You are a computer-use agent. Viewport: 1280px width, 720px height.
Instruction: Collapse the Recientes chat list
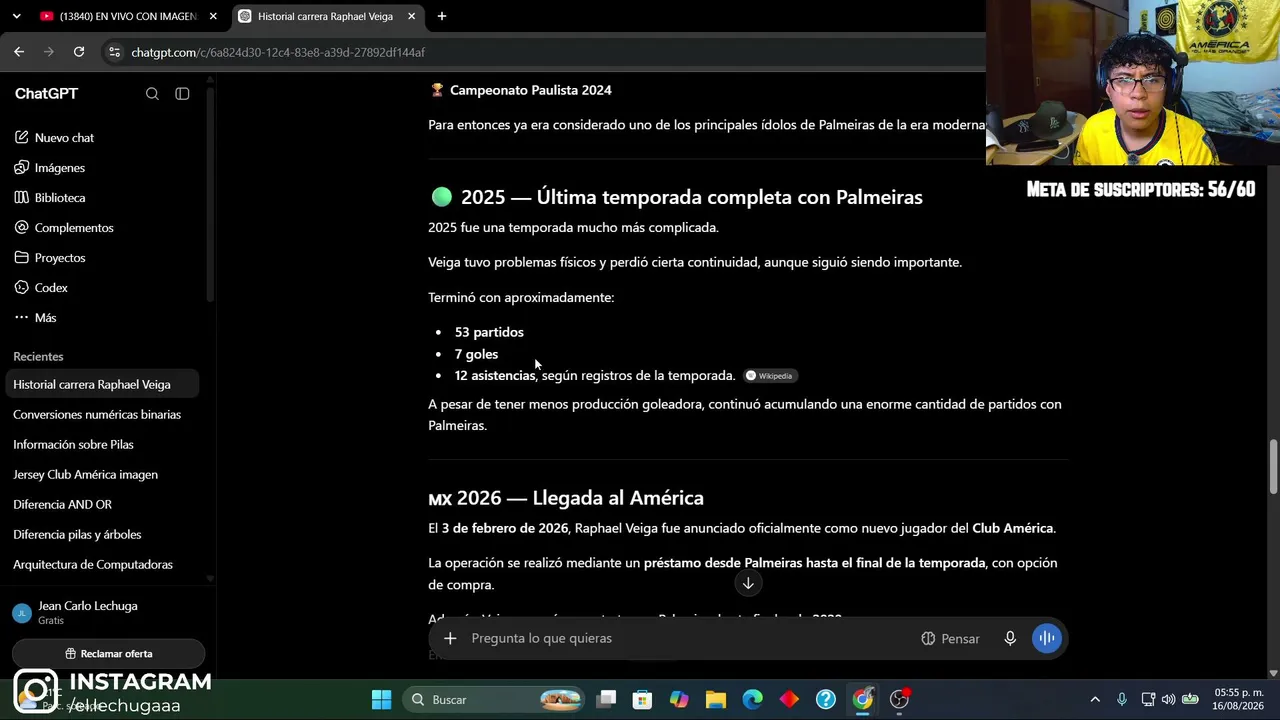pyautogui.click(x=38, y=357)
